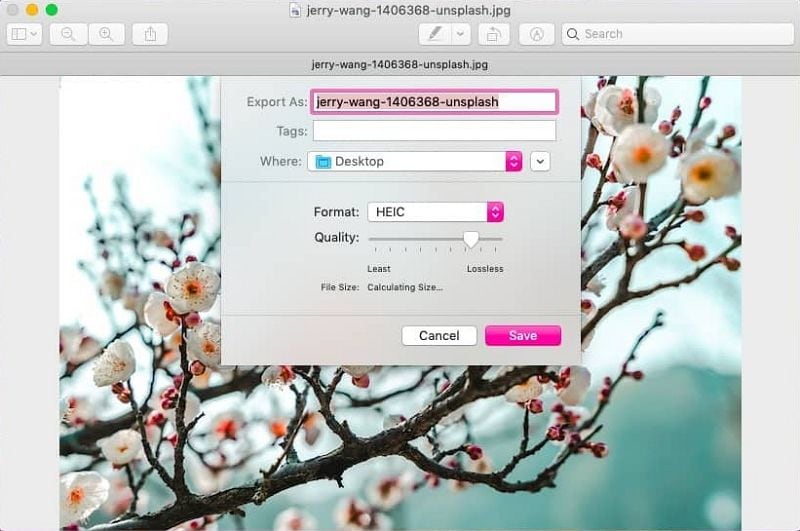Expand the markup pen dropdown arrow
The image size is (800, 531).
point(460,34)
